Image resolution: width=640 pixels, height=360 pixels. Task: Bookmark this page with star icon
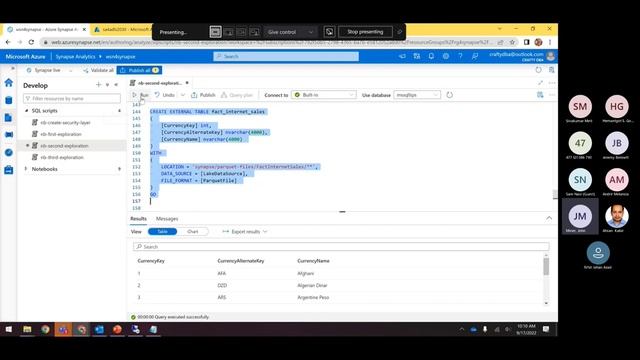coord(512,42)
